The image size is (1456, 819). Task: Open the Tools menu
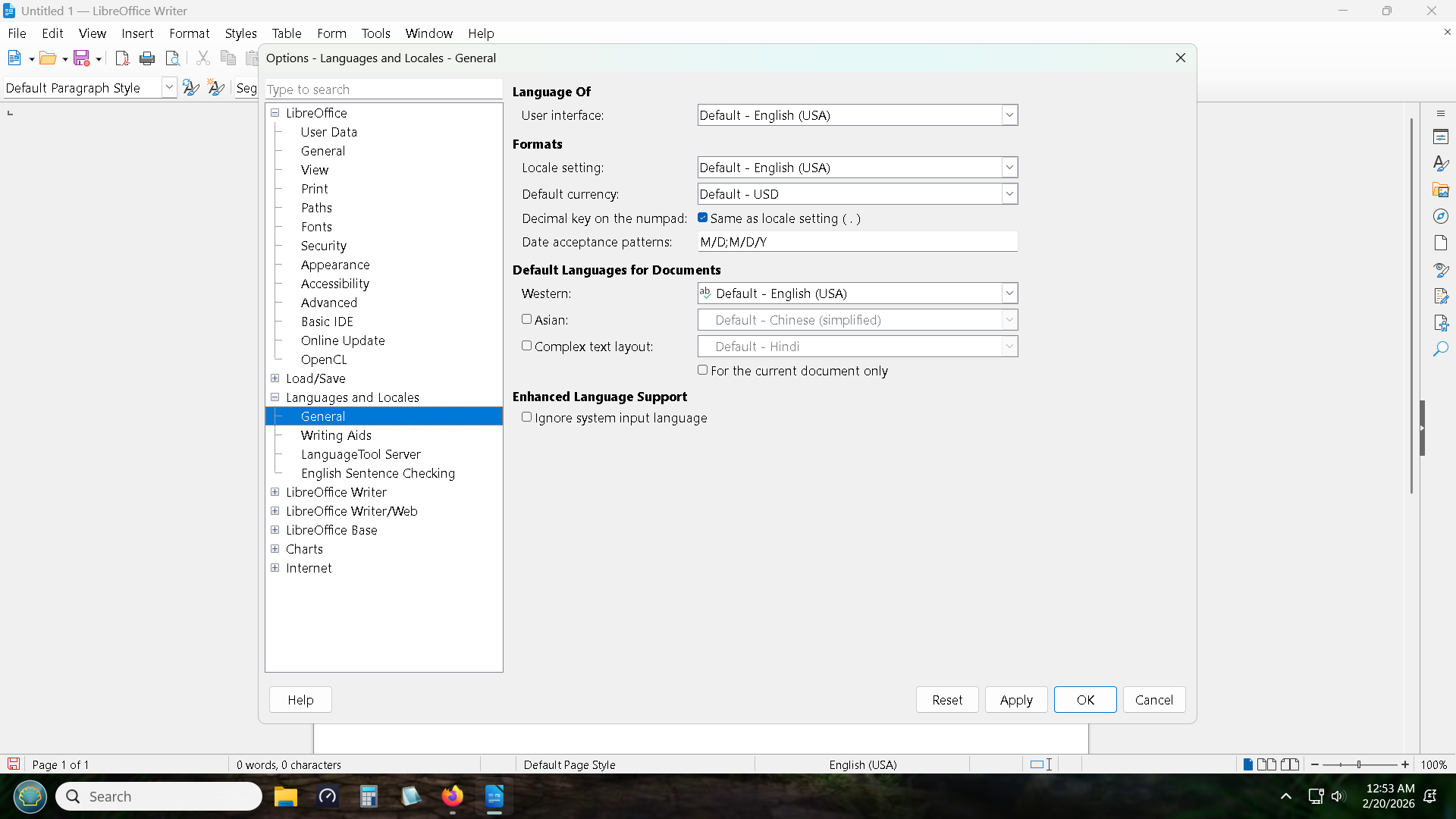tap(375, 33)
